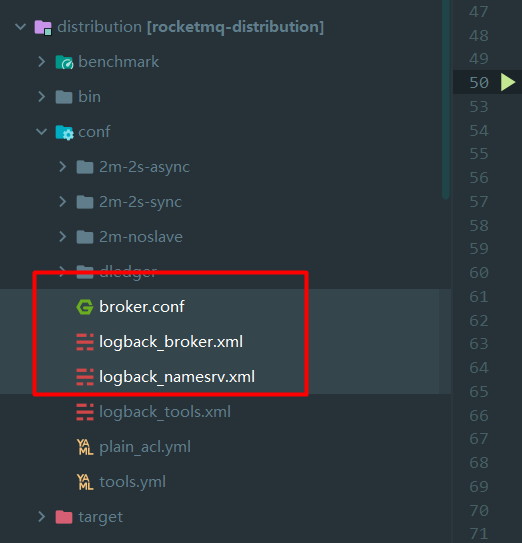Screen dimensions: 522x543
Task: Run code from gutter arrow at line 50
Action: point(507,82)
